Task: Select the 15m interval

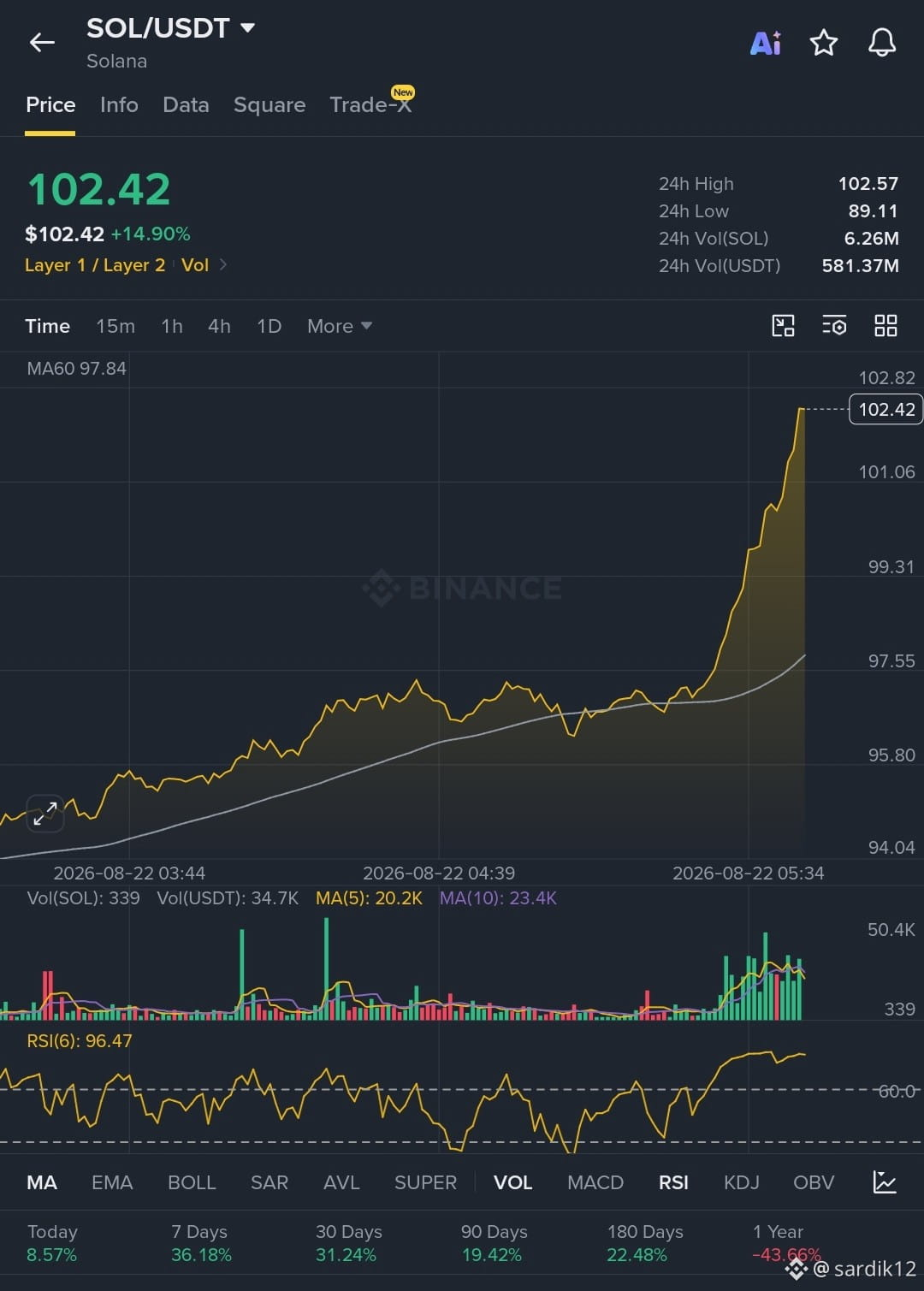Action: point(115,326)
